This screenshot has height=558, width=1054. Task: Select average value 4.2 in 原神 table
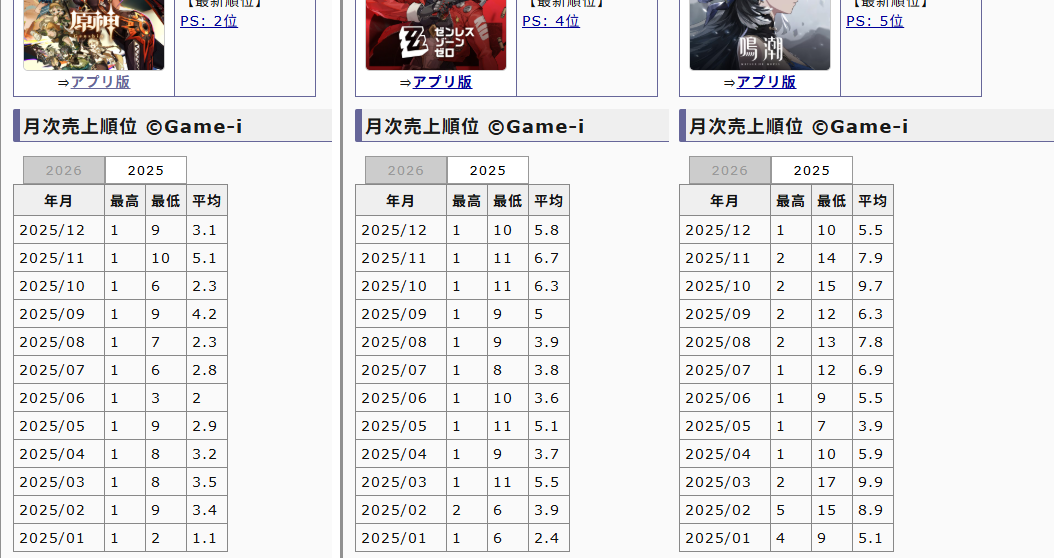pos(207,314)
